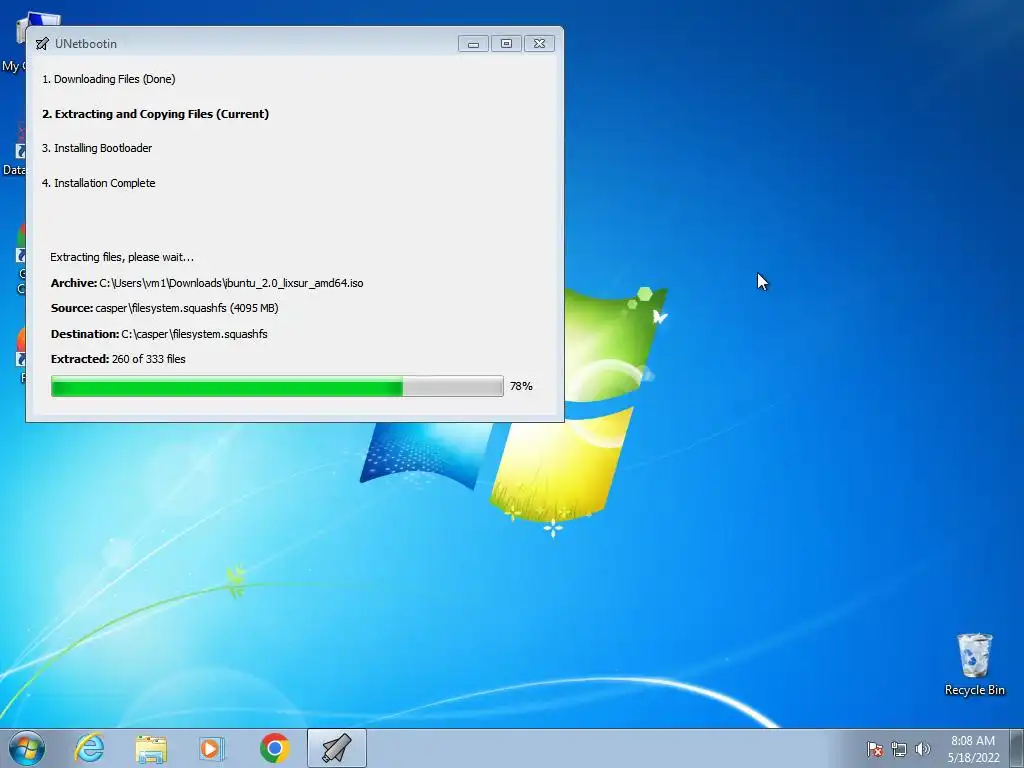
Task: Maximize the UNetbootin window
Action: (x=506, y=44)
